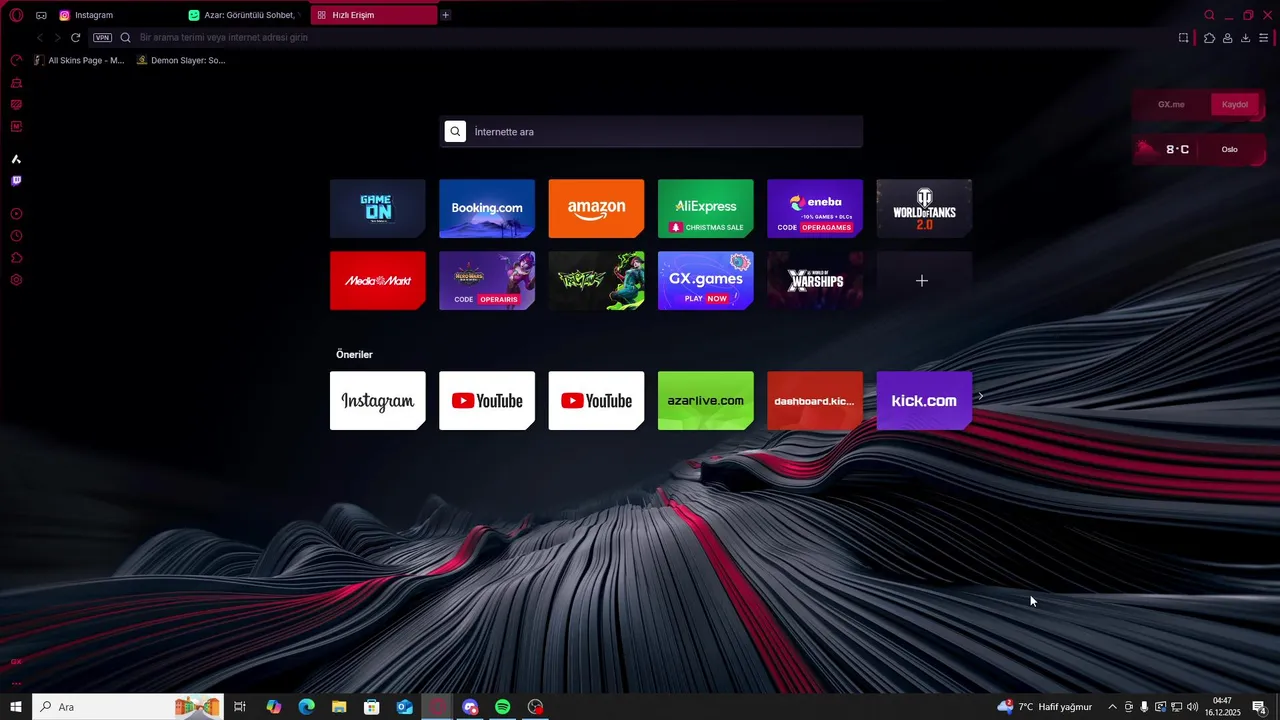Open the World of Tanks tile
The height and width of the screenshot is (720, 1280).
click(x=924, y=208)
